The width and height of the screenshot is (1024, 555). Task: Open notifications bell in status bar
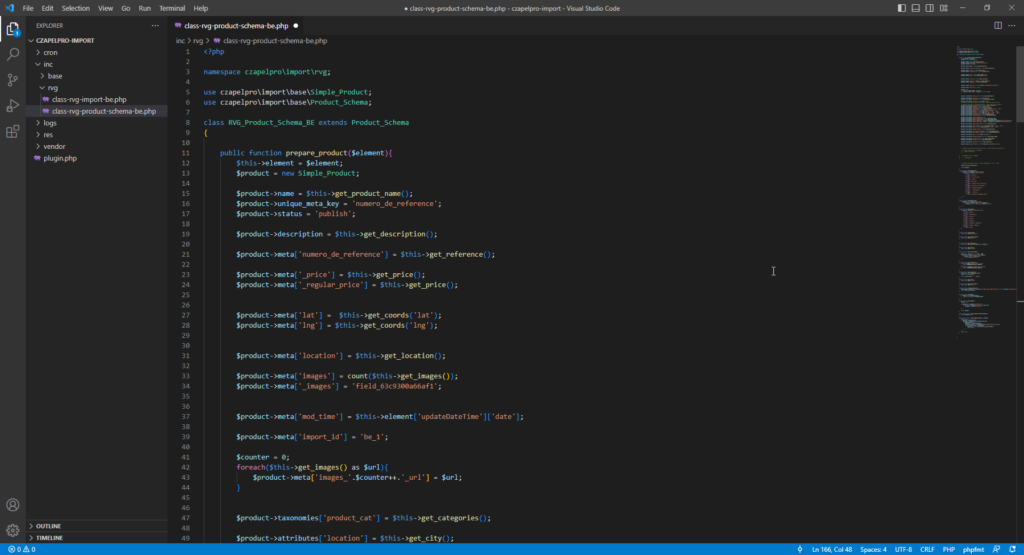[1012, 549]
